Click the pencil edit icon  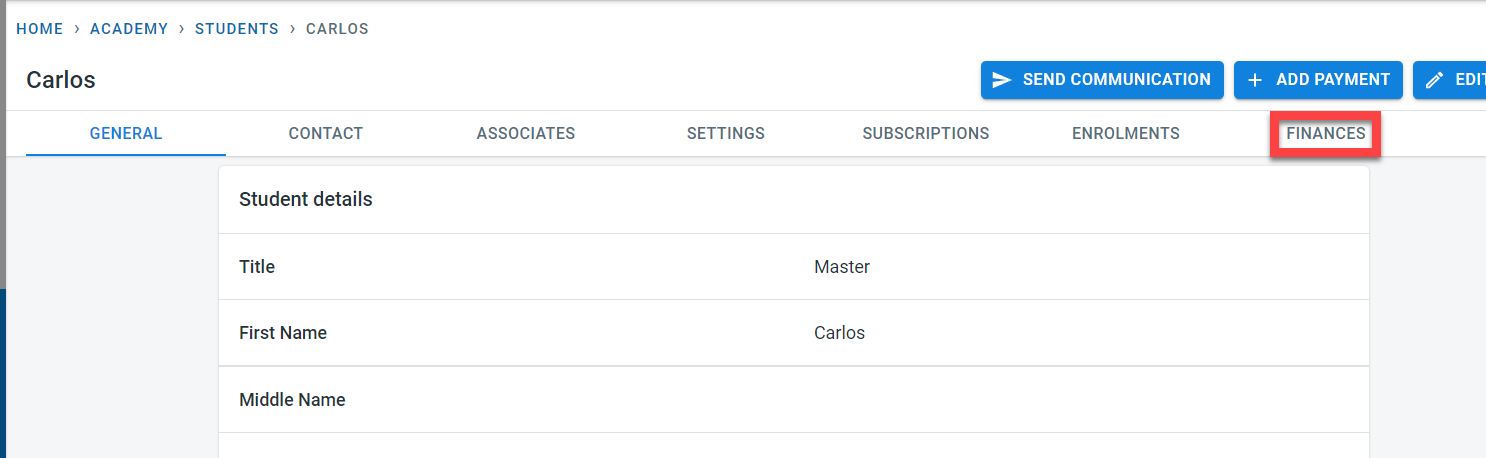pos(1435,80)
